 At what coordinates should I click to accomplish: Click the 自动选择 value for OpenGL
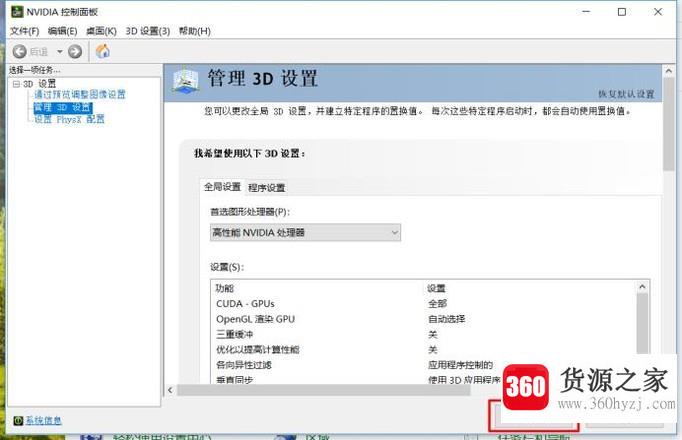pyautogui.click(x=447, y=319)
